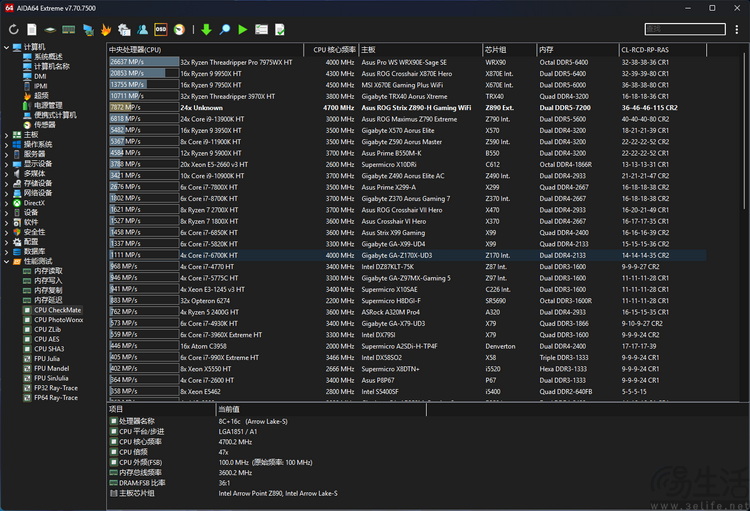Select FPU Julia benchmark

46,359
